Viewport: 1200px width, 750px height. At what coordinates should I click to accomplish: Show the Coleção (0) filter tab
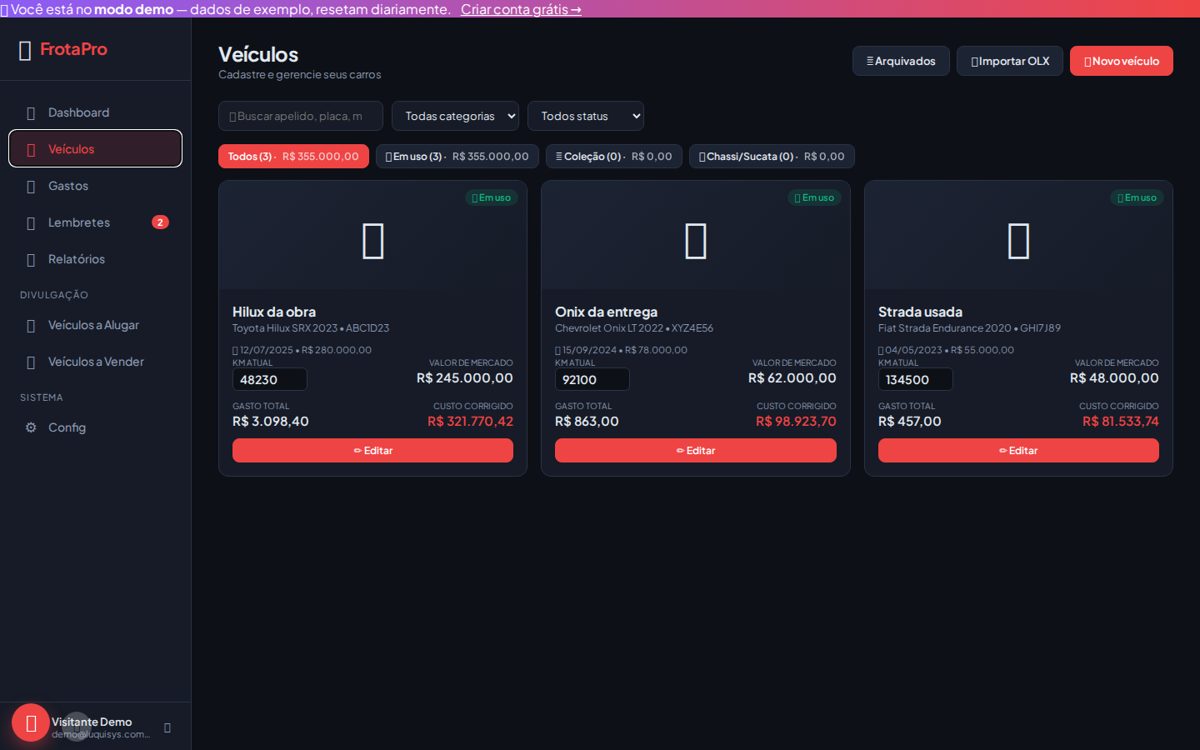click(614, 156)
